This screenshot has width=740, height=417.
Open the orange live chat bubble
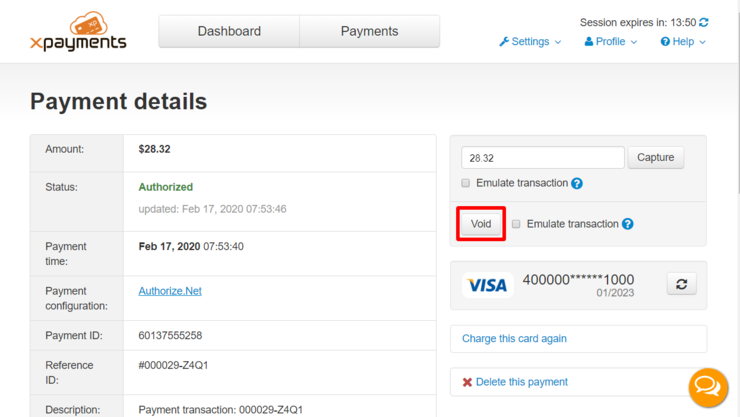point(708,388)
